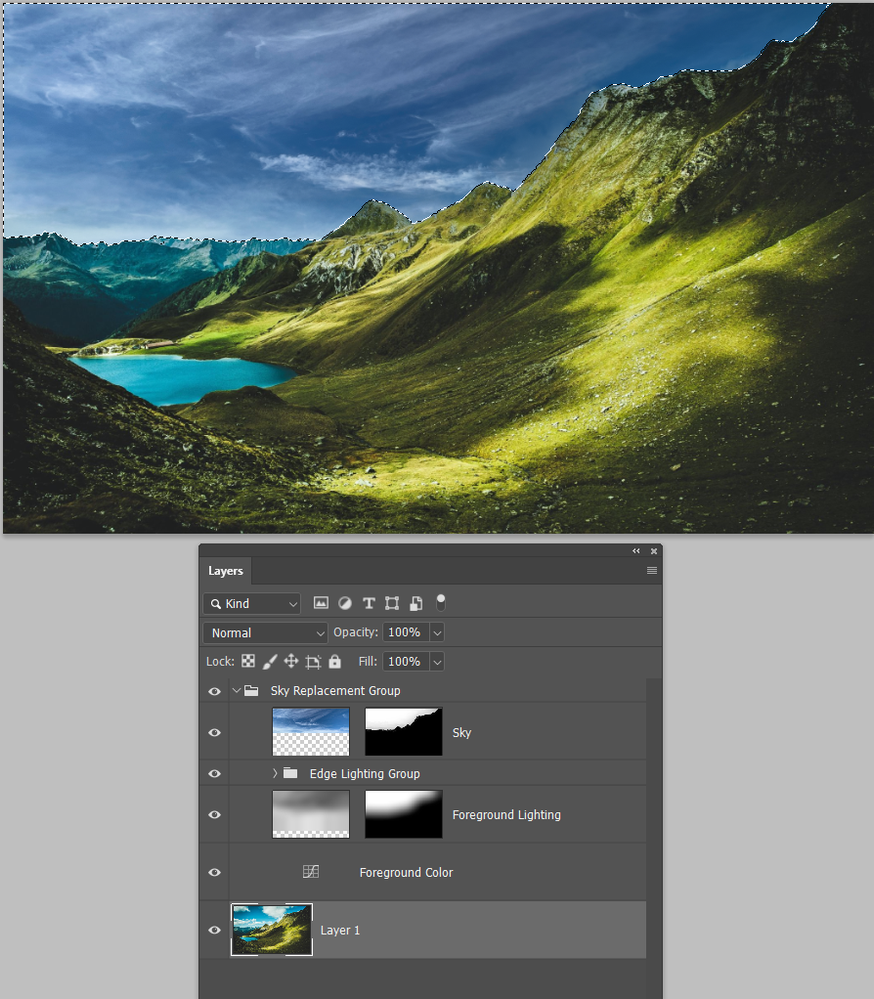Image resolution: width=874 pixels, height=999 pixels.
Task: Click Edge Lighting Group folder icon
Action: click(290, 773)
